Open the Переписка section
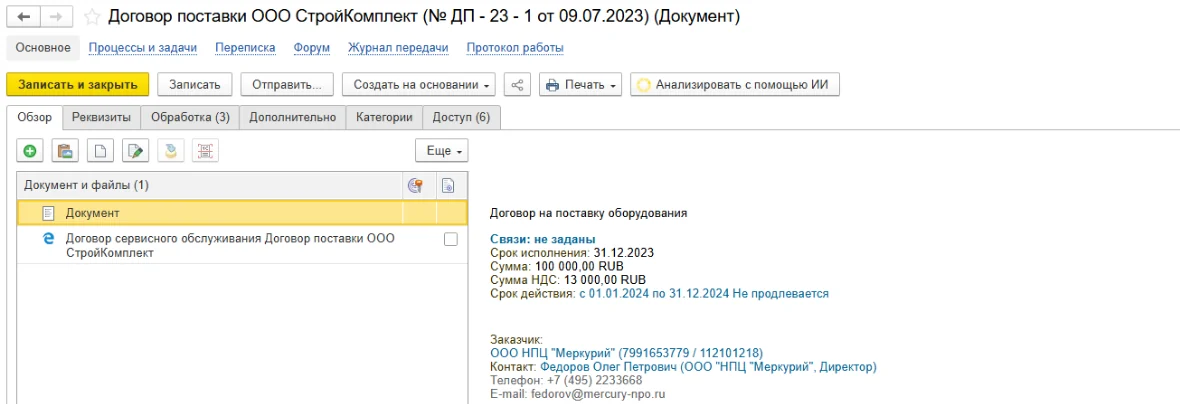Image resolution: width=1180 pixels, height=404 pixels. click(245, 48)
